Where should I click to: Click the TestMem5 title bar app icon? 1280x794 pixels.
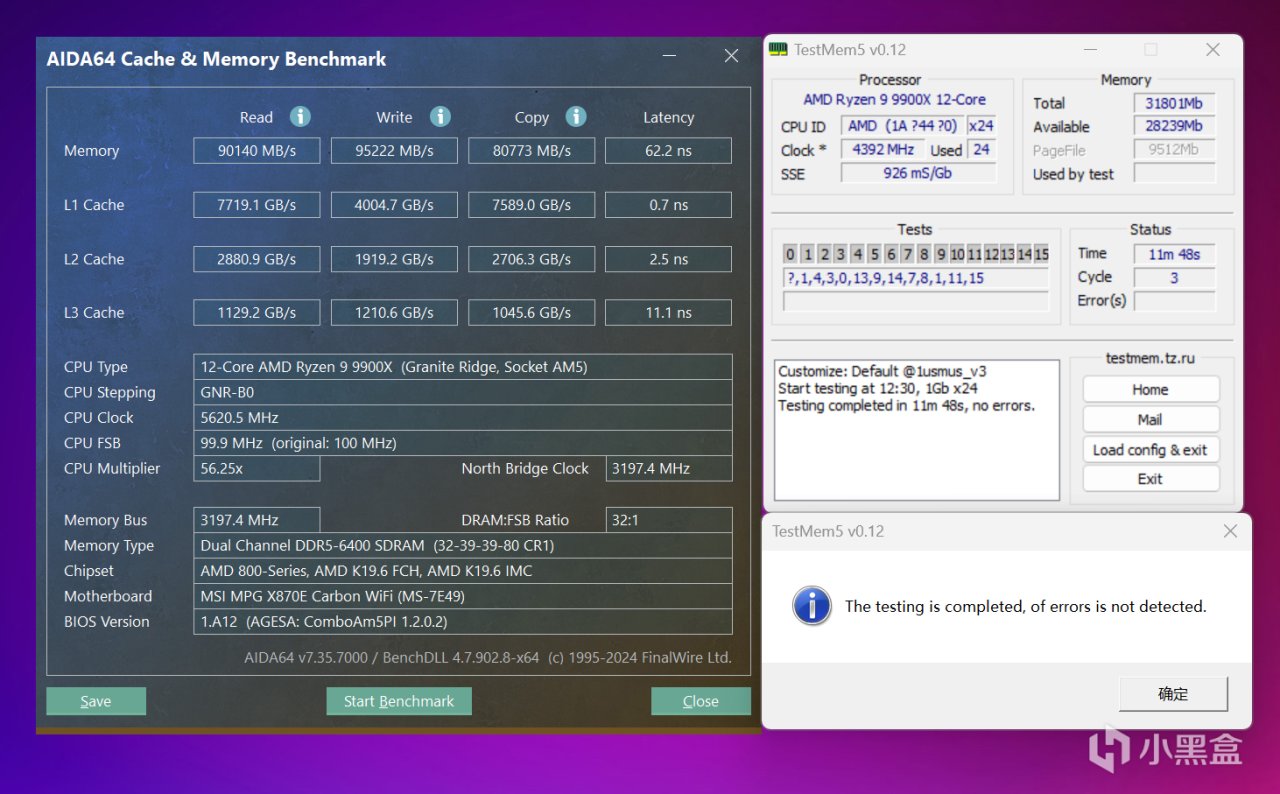[778, 50]
